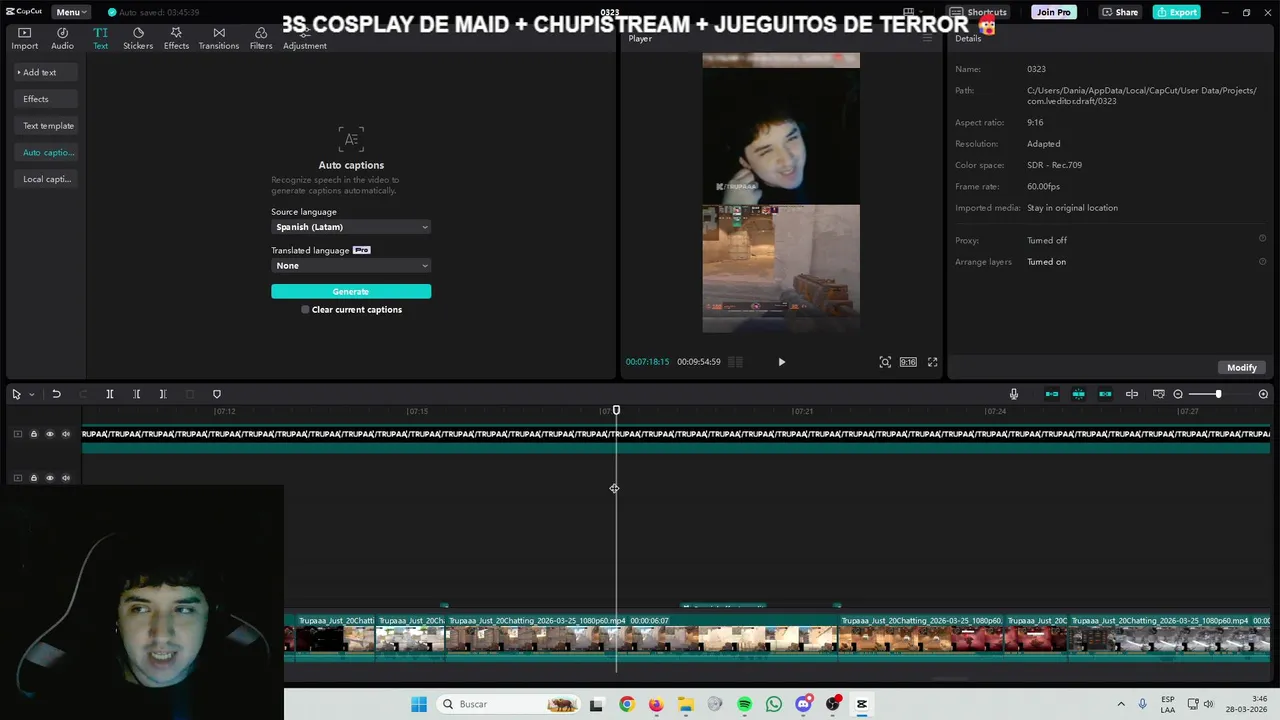The height and width of the screenshot is (720, 1280).
Task: Adjust the timeline zoom slider
Action: [x=1218, y=394]
